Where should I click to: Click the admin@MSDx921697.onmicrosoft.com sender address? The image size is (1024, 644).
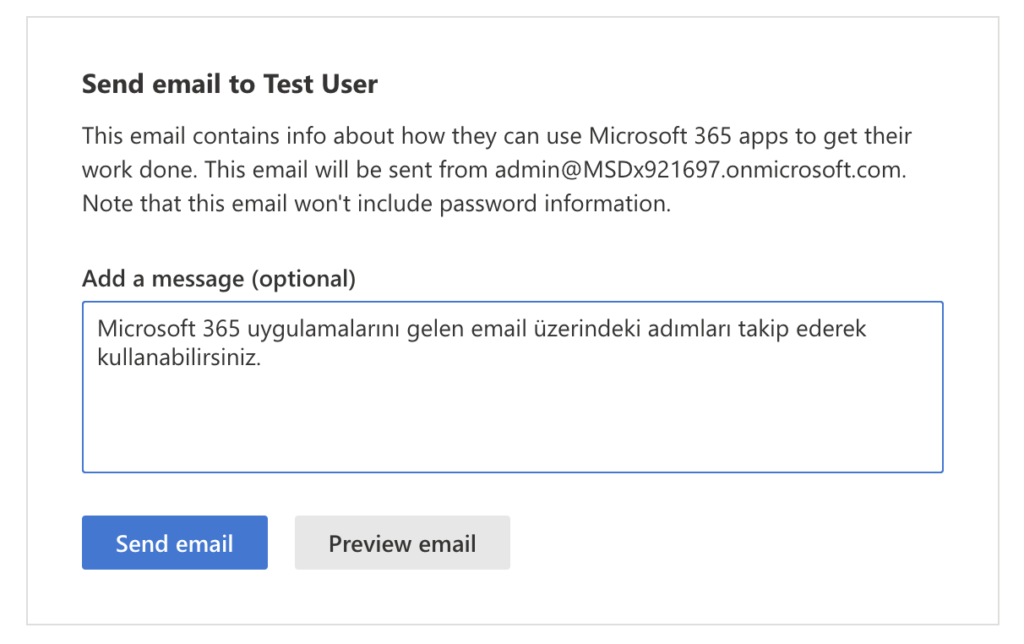pyautogui.click(x=699, y=170)
